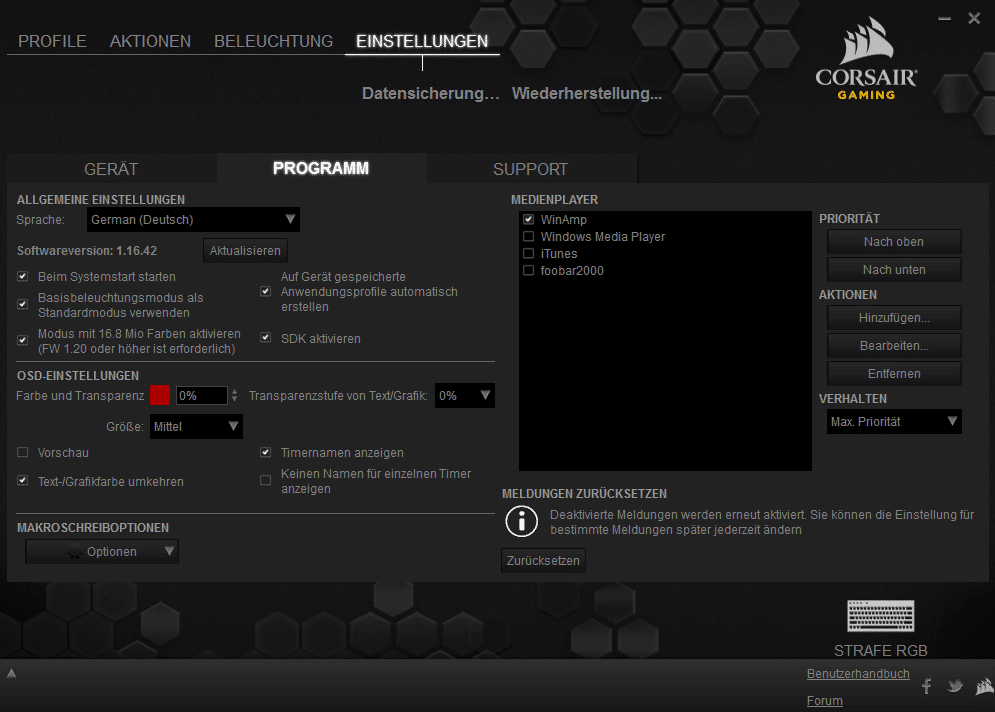Viewport: 995px width, 712px height.
Task: Click the gear icon on Optionen button
Action: click(x=72, y=552)
